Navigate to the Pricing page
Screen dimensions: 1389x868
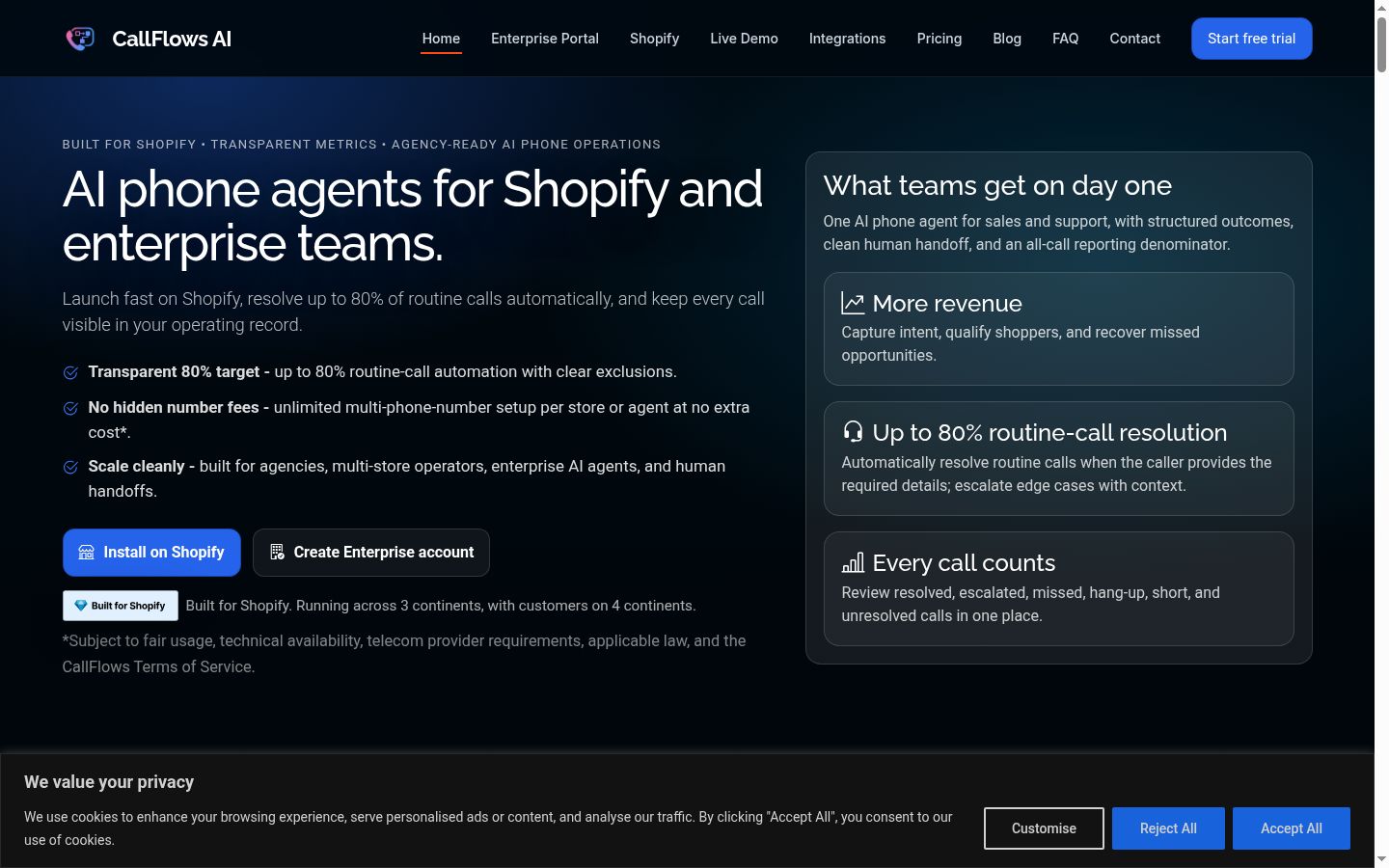(x=940, y=39)
